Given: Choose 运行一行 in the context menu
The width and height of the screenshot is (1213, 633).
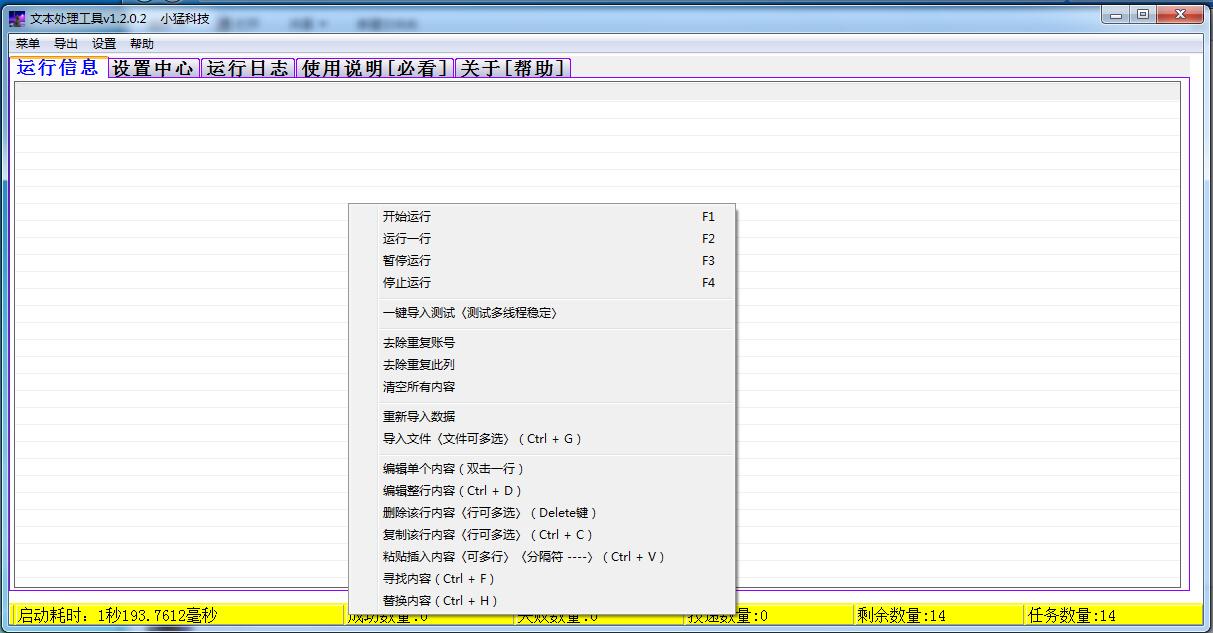Looking at the screenshot, I should tap(541, 239).
